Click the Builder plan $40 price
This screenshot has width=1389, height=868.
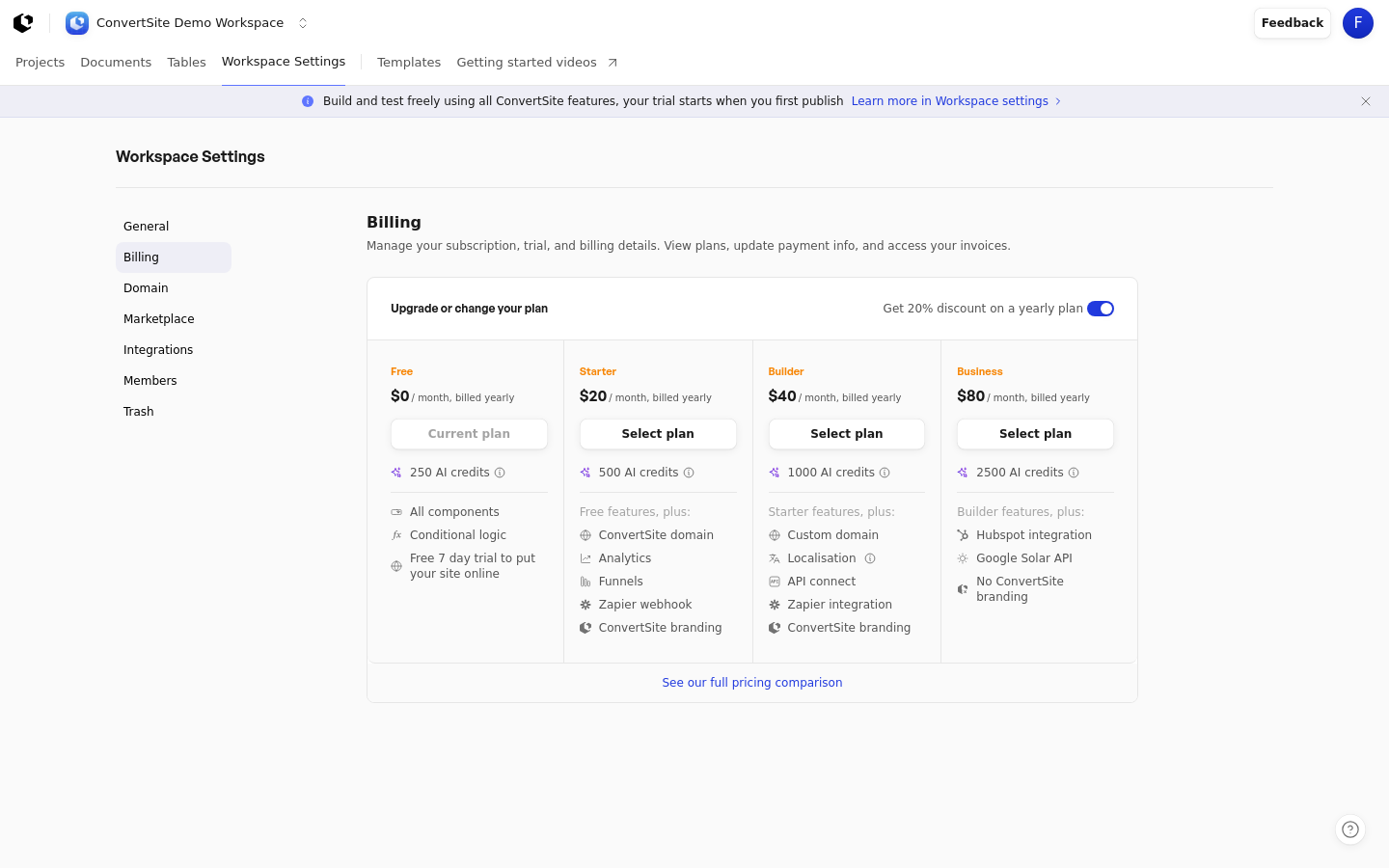(x=782, y=396)
